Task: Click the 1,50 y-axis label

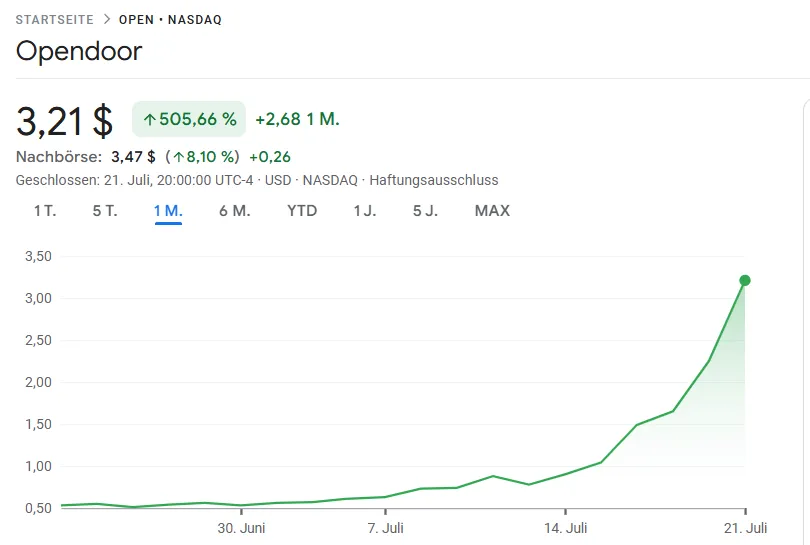Action: (38, 424)
